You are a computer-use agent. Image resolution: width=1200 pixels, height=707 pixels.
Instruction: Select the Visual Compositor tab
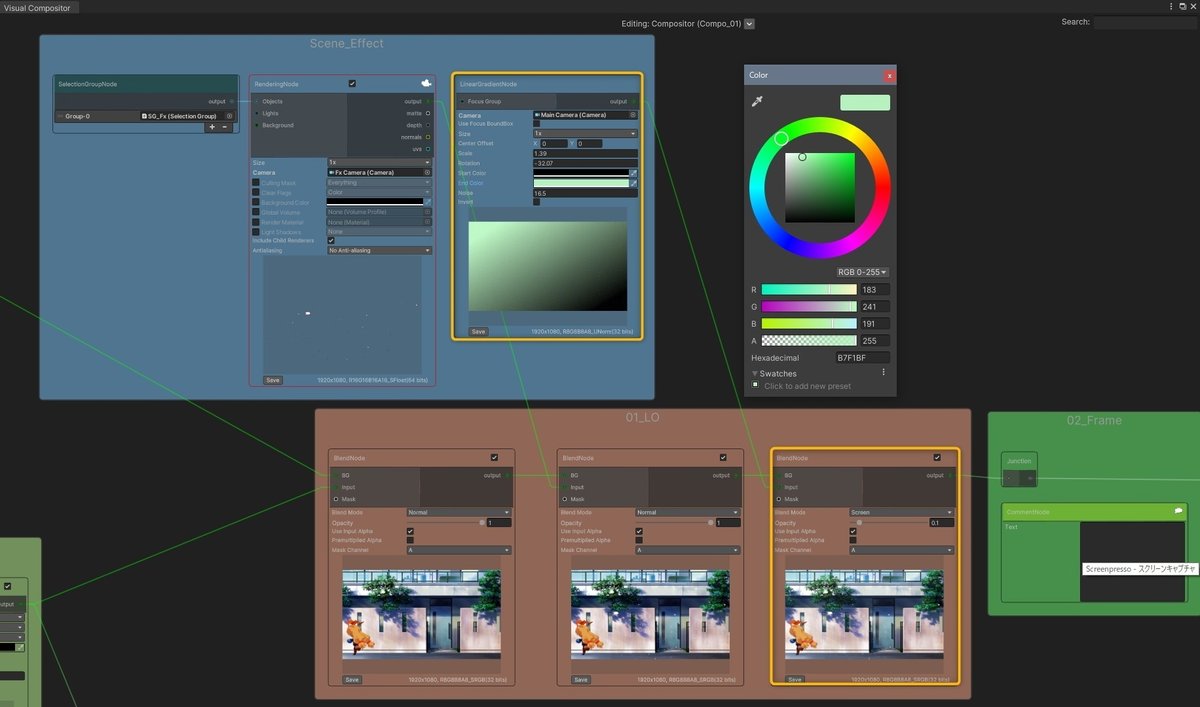pyautogui.click(x=37, y=7)
